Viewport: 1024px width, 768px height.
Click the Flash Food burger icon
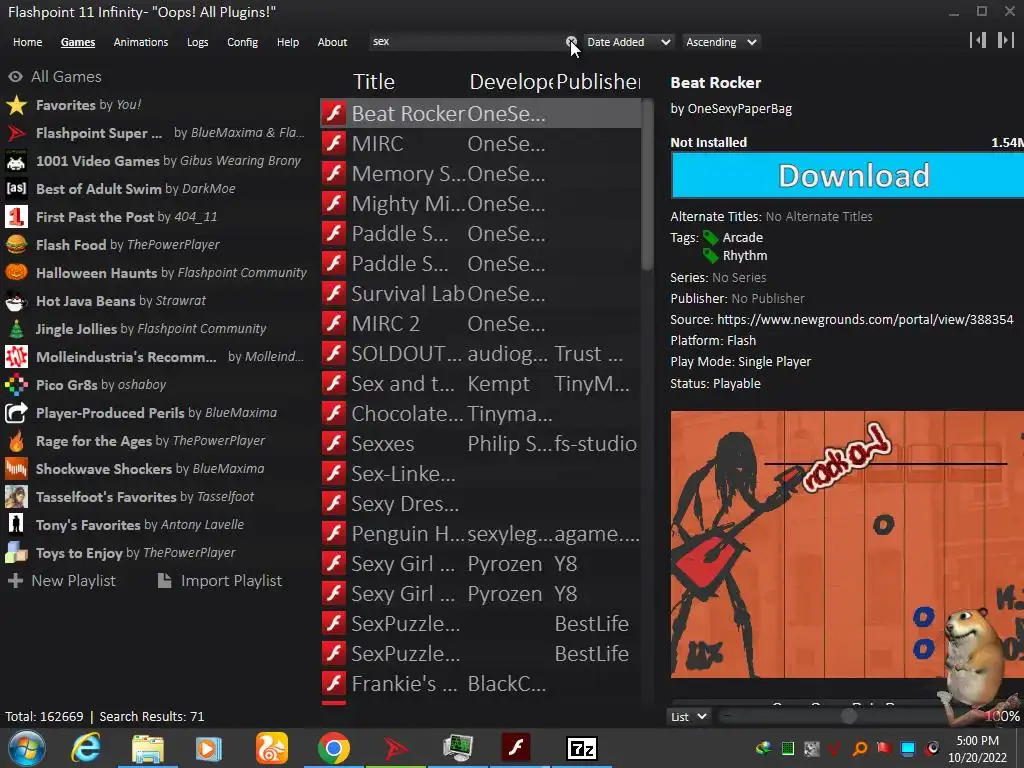point(16,245)
